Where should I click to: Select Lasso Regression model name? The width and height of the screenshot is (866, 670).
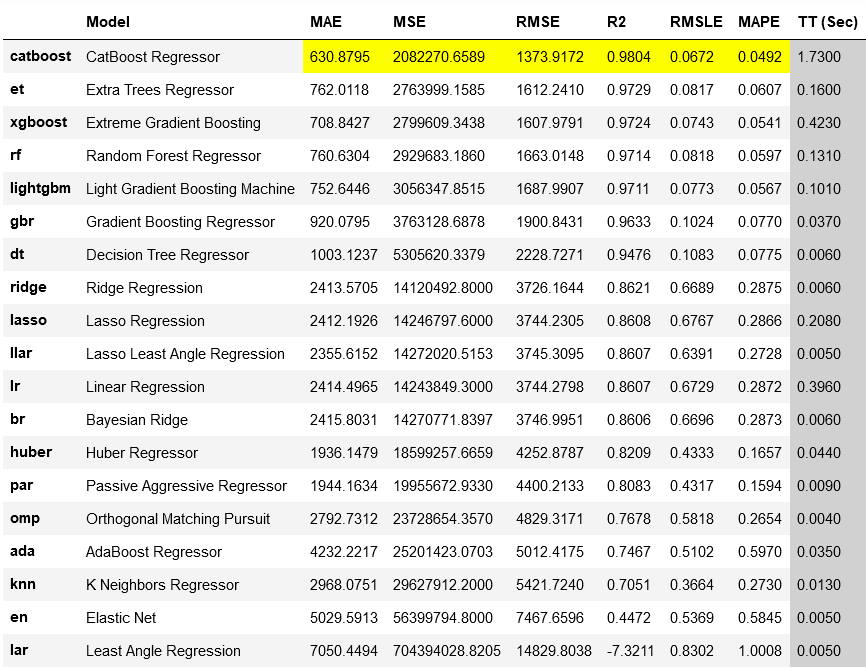click(145, 321)
